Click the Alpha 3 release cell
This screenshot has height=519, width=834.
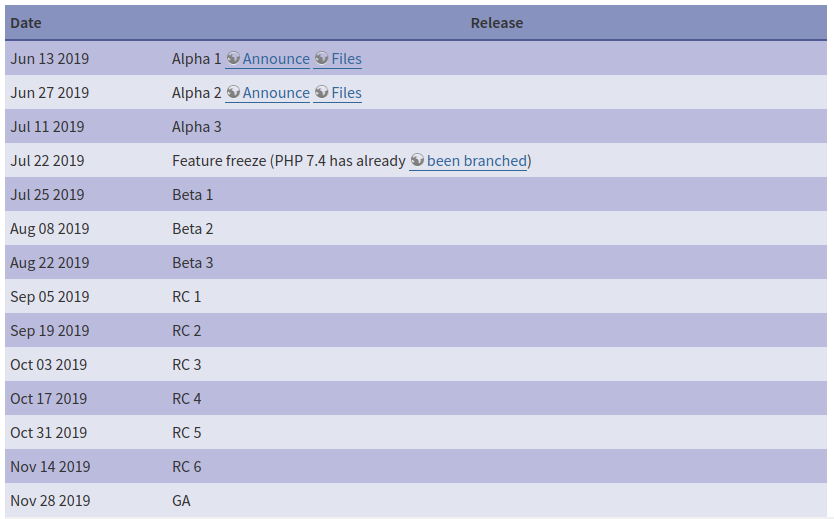pos(197,127)
